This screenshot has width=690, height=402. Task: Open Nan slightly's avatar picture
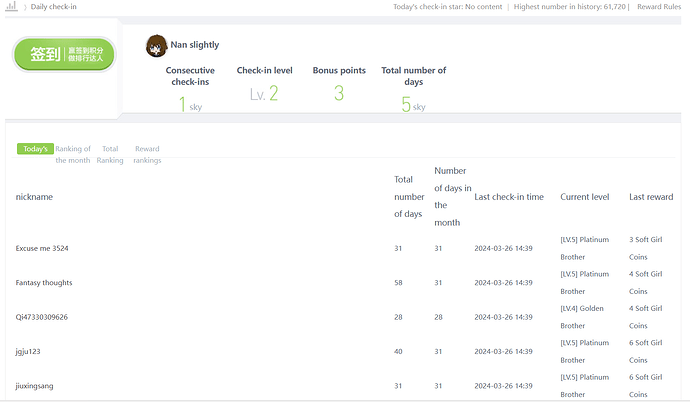156,46
